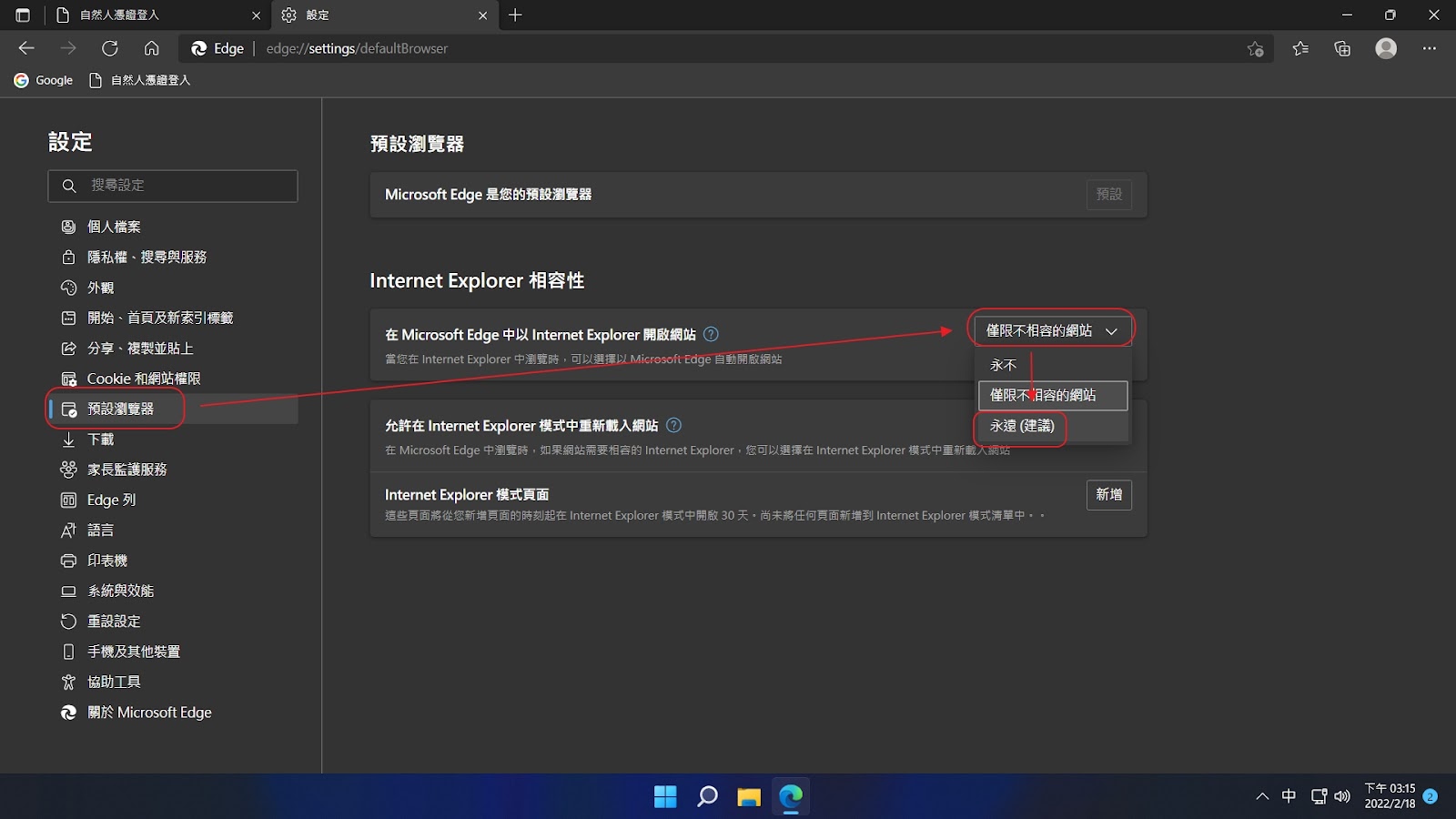The image size is (1456, 819).
Task: Choose 僅限不相容的網站 in the dropdown list
Action: coord(1053,396)
